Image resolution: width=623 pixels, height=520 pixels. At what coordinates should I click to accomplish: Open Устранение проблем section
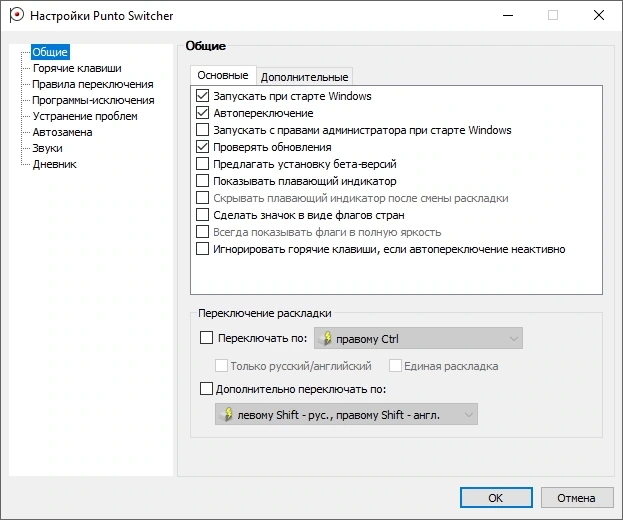click(x=85, y=116)
